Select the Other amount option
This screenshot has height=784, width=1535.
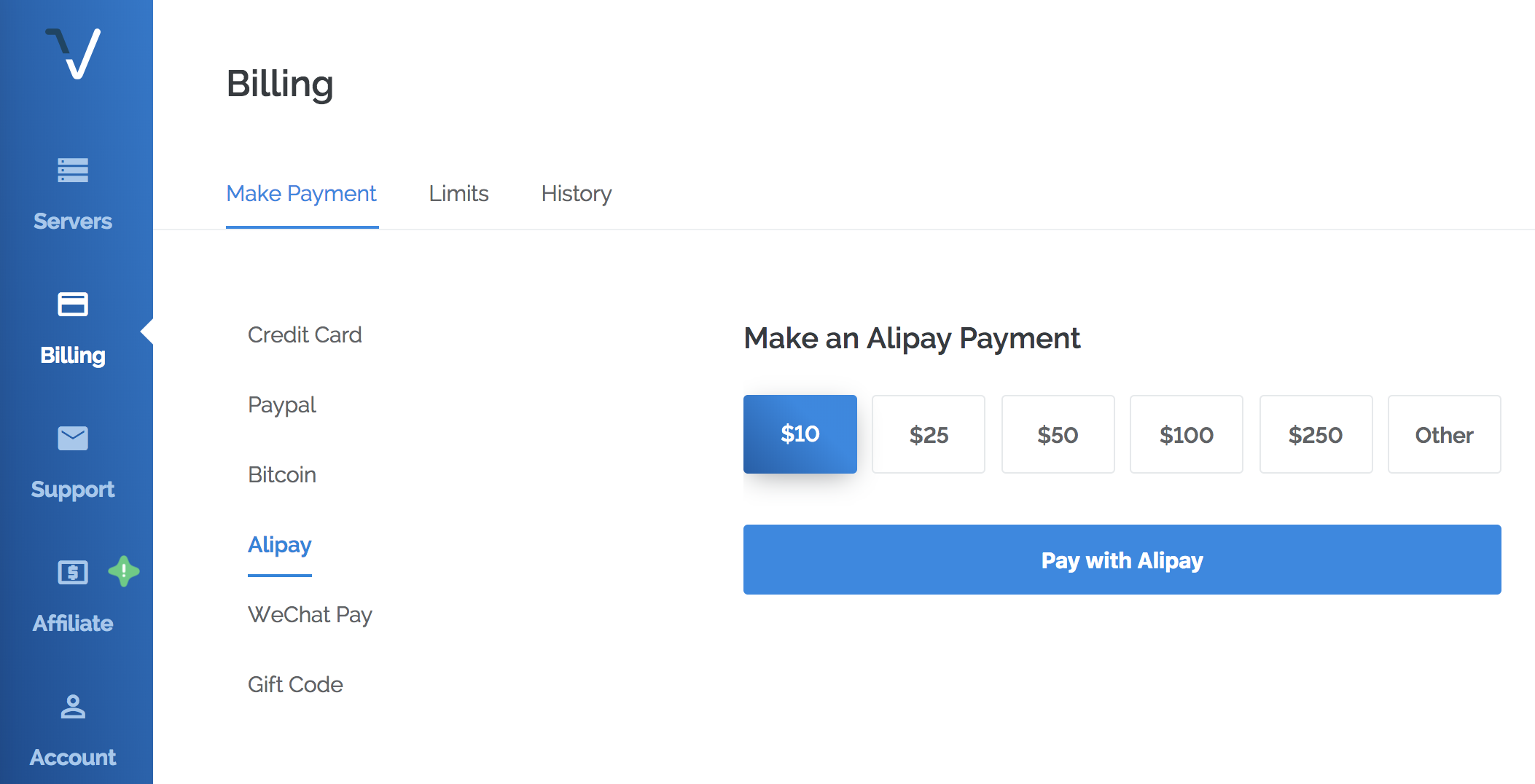(x=1444, y=435)
